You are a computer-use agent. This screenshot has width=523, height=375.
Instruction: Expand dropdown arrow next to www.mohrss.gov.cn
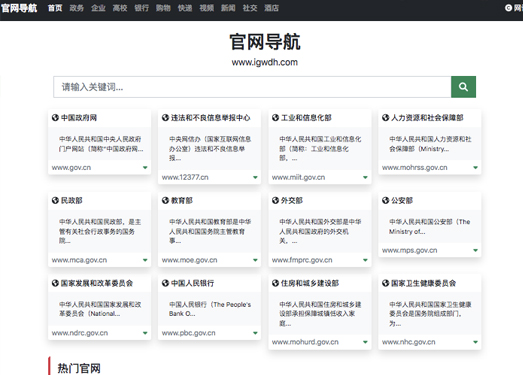pos(475,167)
